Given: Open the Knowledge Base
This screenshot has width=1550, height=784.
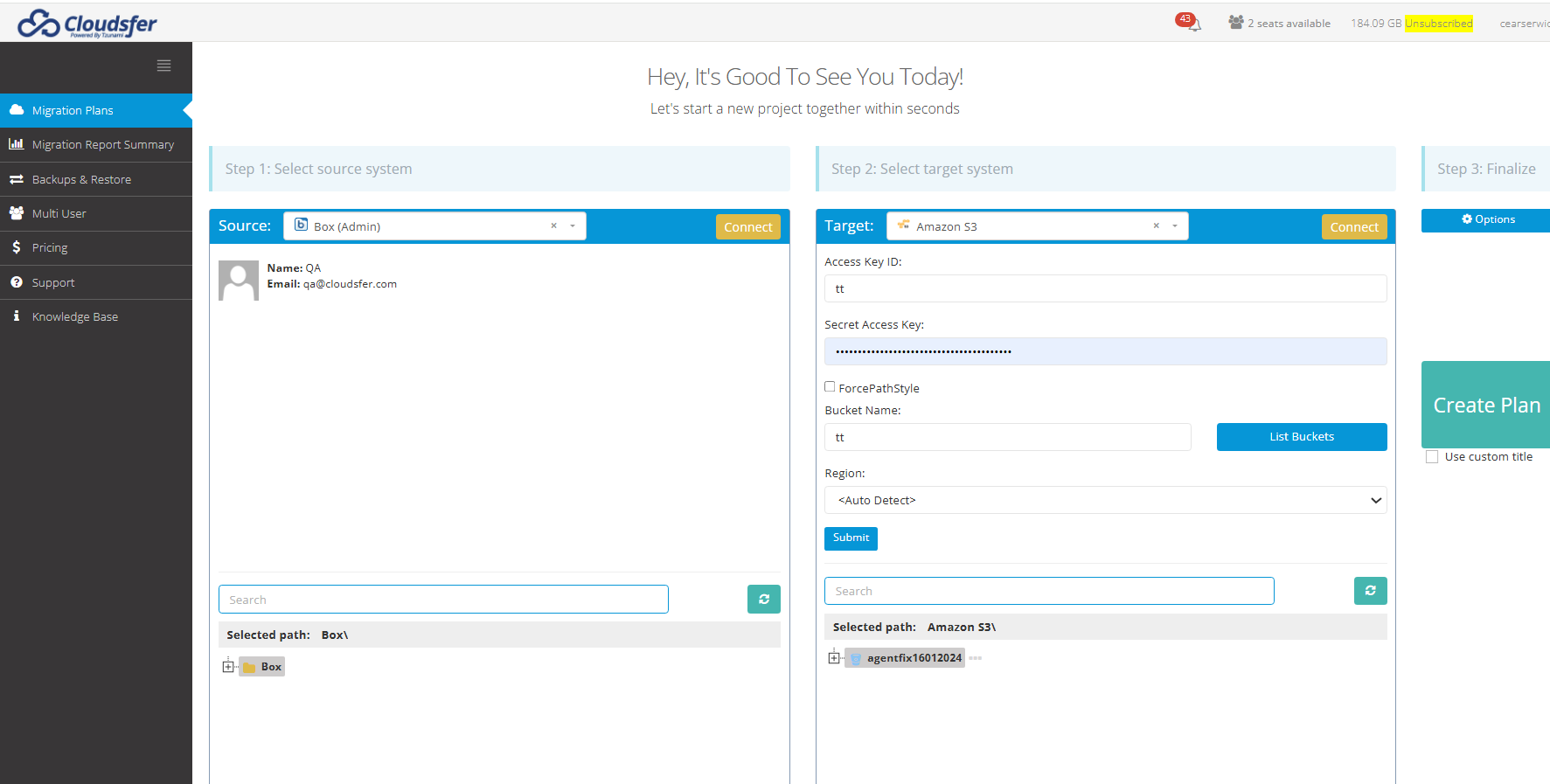Looking at the screenshot, I should click(96, 316).
